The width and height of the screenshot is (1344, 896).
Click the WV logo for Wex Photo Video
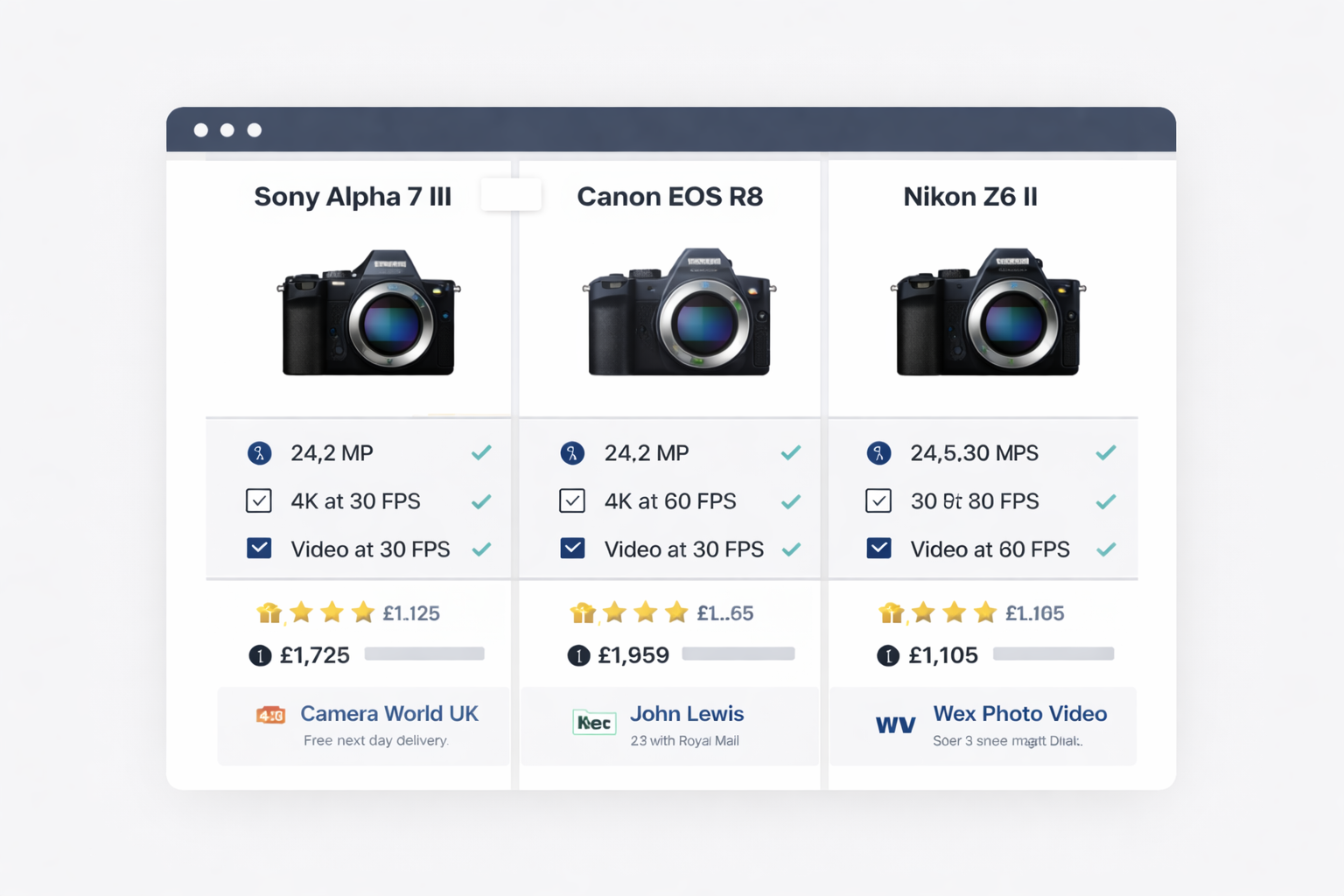point(894,724)
